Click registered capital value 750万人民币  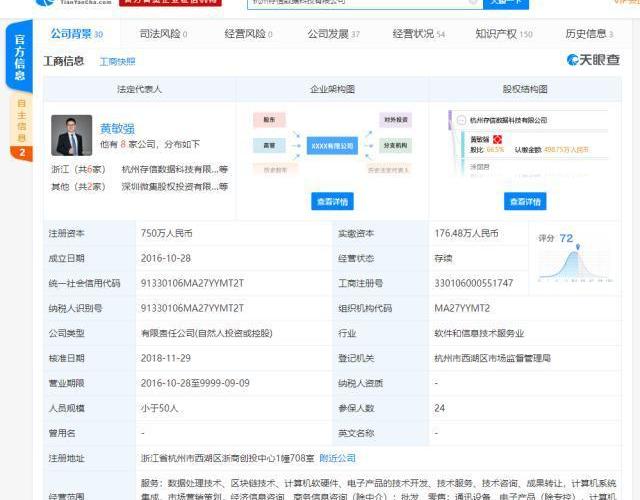click(x=167, y=233)
